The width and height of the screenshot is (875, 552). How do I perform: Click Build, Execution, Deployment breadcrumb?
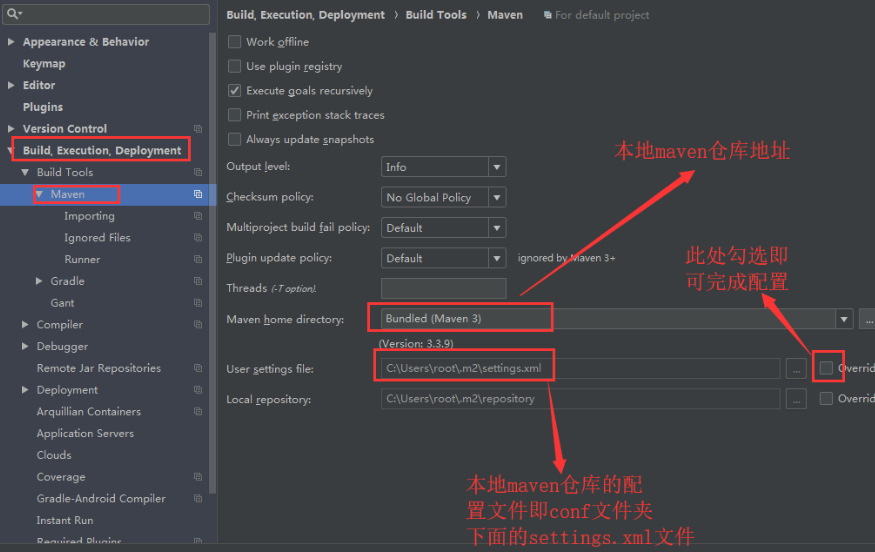click(x=305, y=15)
